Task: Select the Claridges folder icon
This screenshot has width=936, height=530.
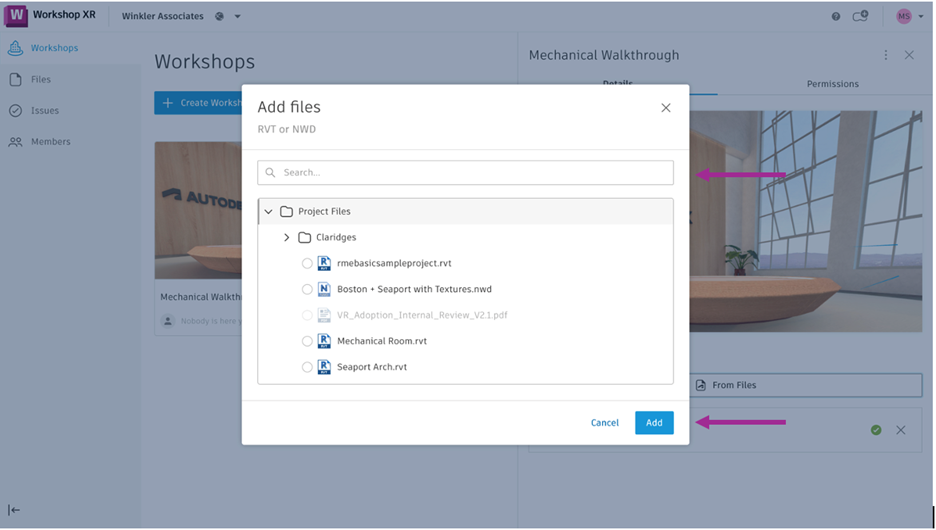Action: pos(304,238)
